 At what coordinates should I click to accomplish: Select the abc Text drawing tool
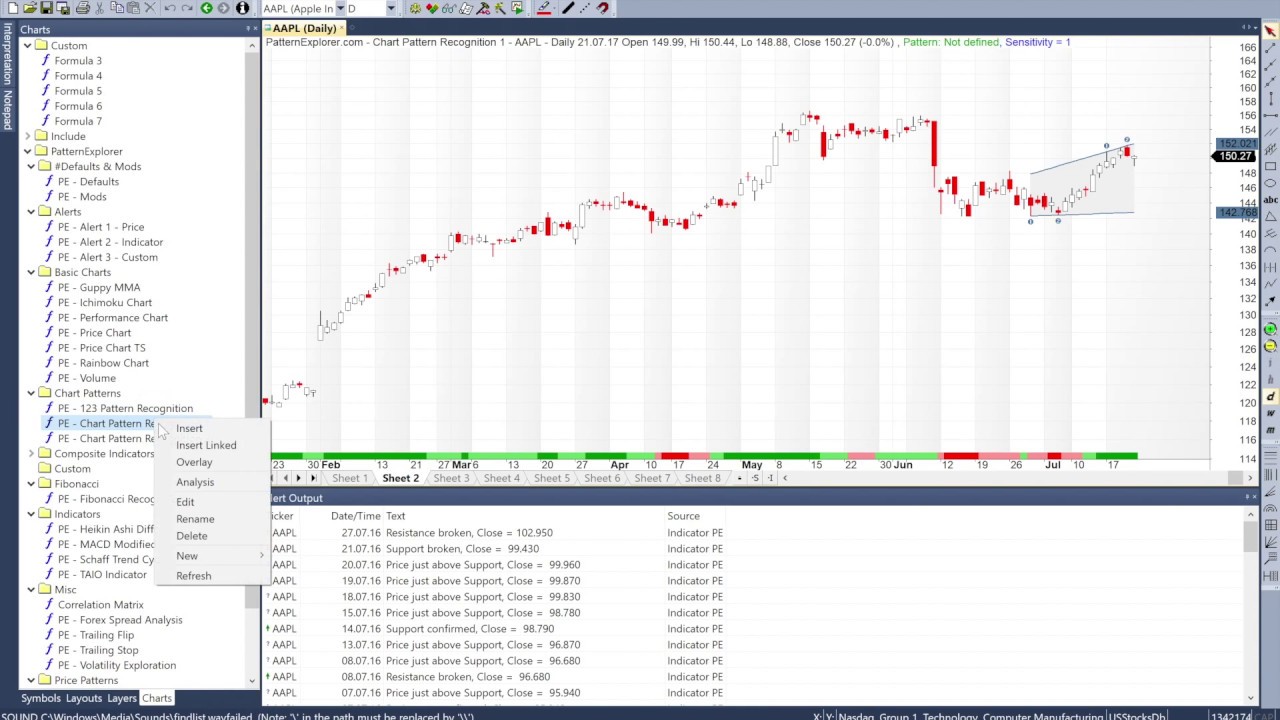coord(1270,200)
